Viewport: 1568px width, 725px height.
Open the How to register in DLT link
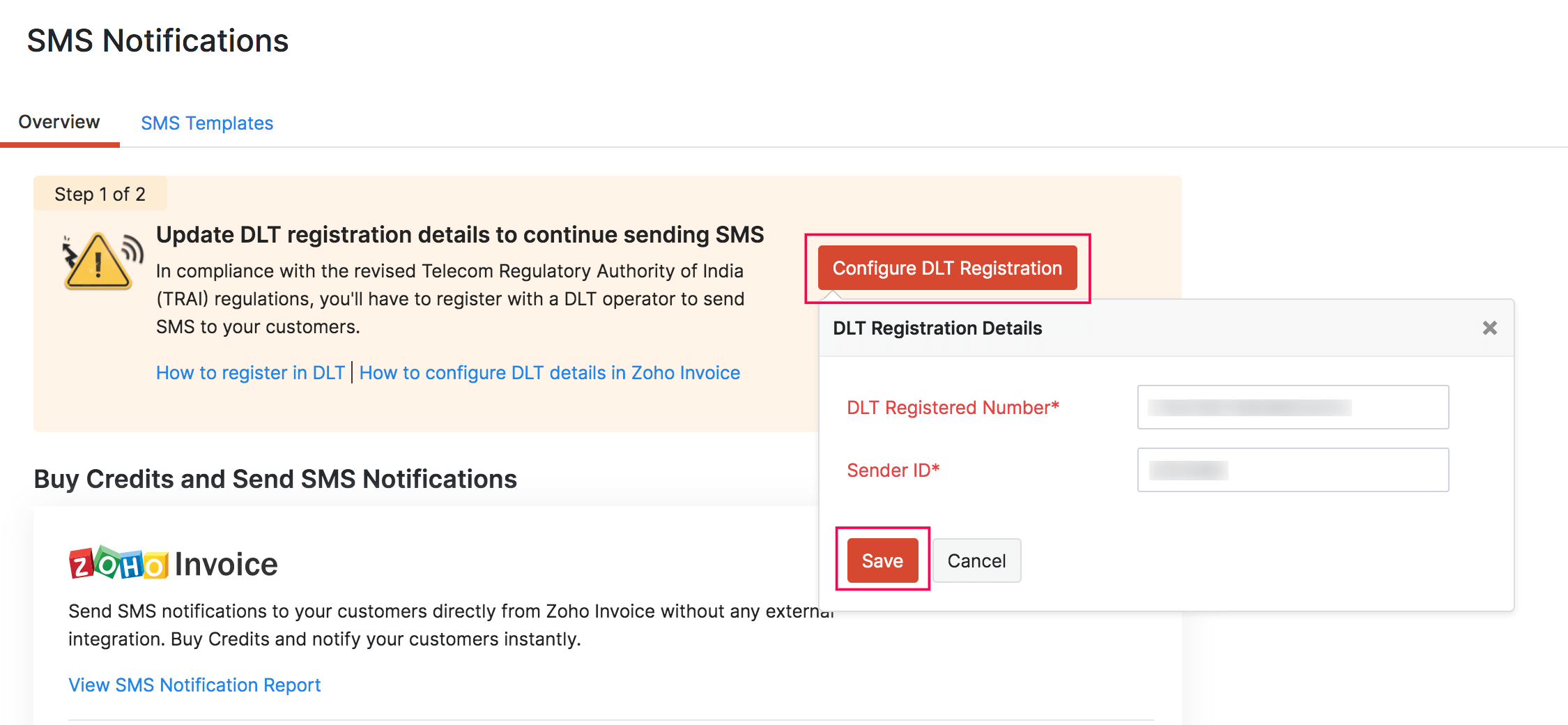tap(250, 372)
